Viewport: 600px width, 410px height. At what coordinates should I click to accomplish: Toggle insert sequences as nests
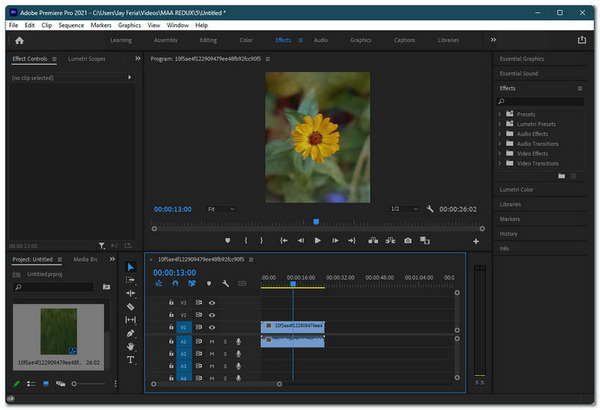[x=158, y=284]
